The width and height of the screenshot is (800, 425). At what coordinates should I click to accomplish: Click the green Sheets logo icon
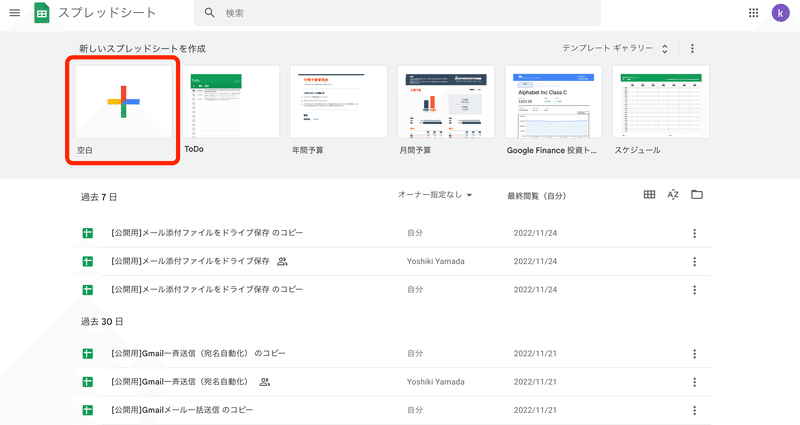41,13
